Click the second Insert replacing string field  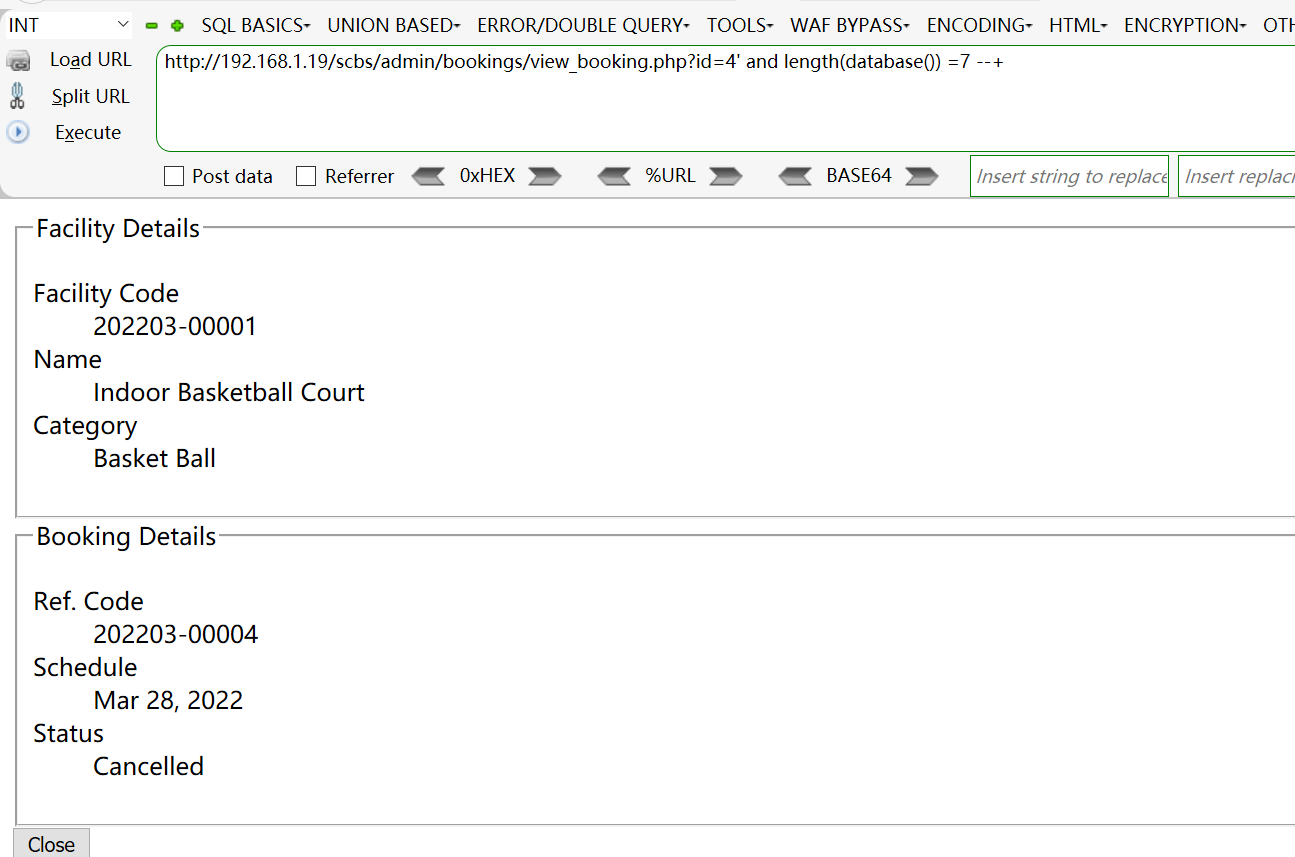(x=1237, y=176)
